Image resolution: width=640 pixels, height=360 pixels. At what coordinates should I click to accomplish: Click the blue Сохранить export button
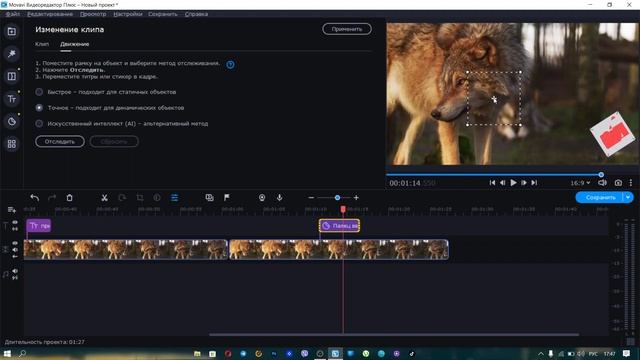600,198
